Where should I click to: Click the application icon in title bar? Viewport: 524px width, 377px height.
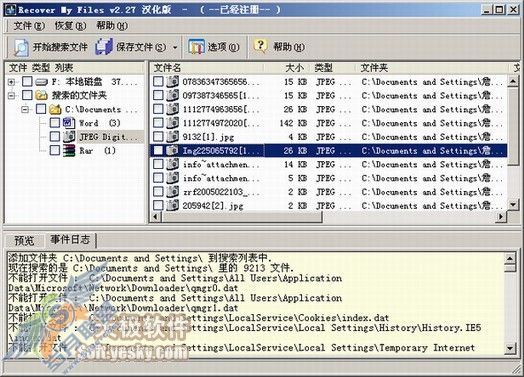tap(10, 10)
